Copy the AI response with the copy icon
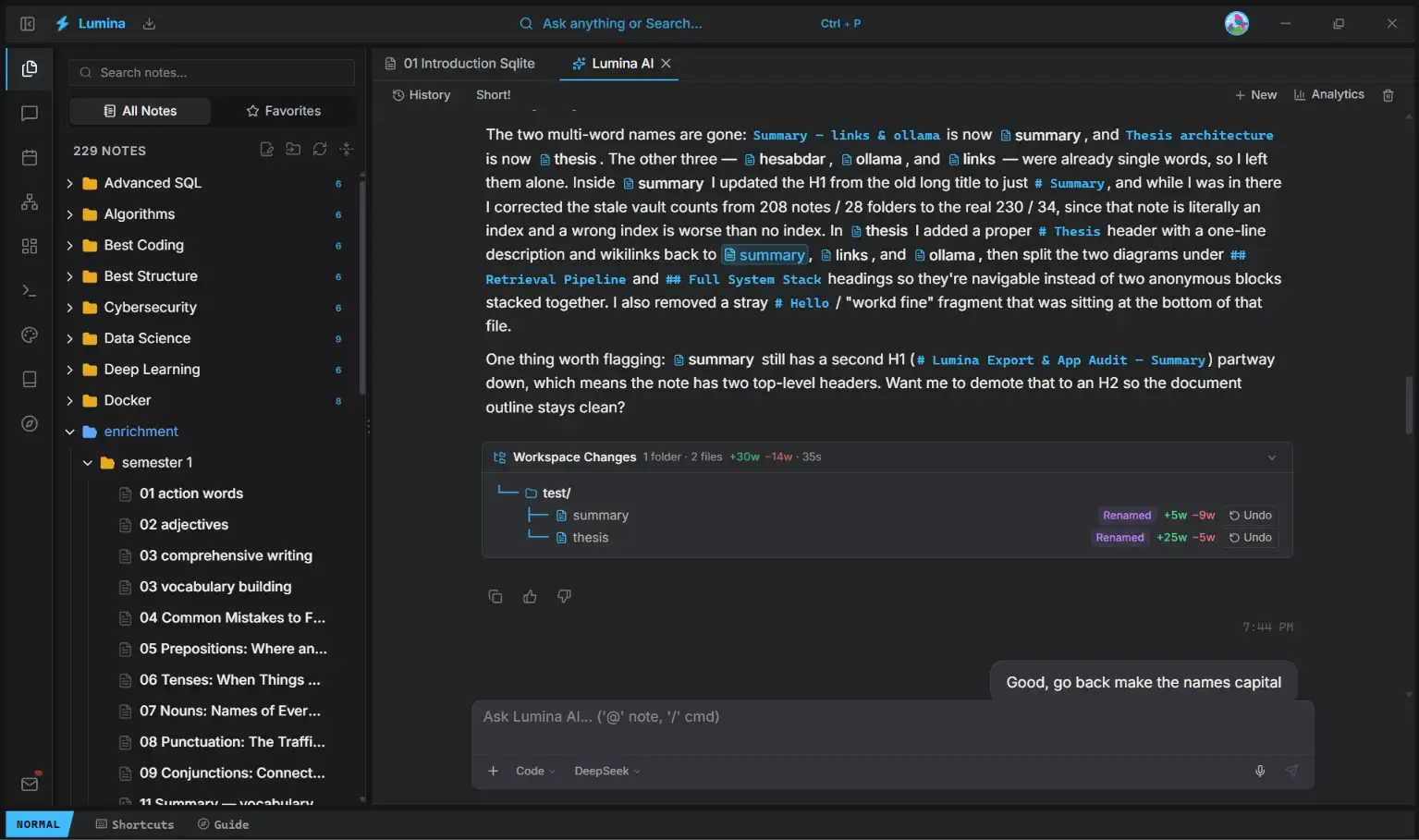The height and width of the screenshot is (840, 1419). (495, 597)
